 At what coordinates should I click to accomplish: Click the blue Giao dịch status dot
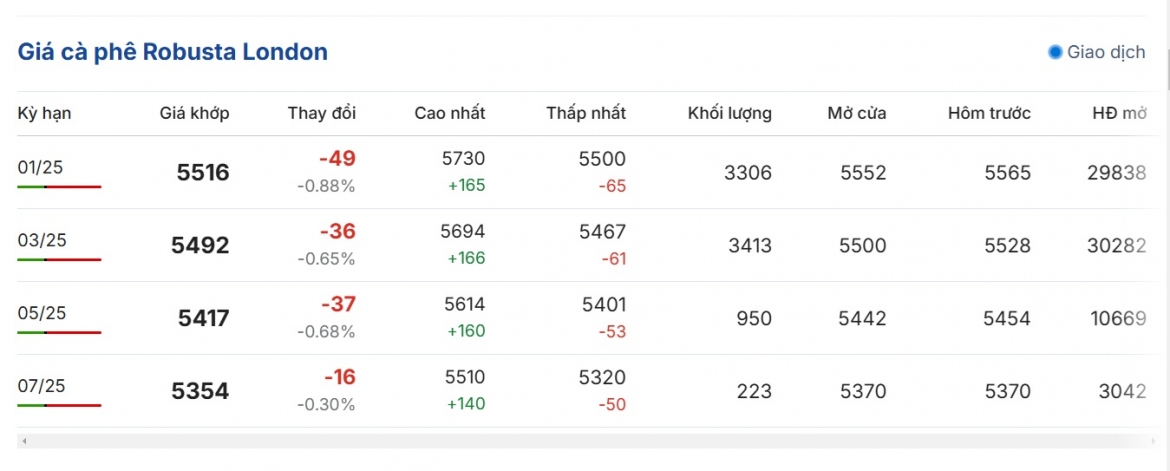[1054, 52]
